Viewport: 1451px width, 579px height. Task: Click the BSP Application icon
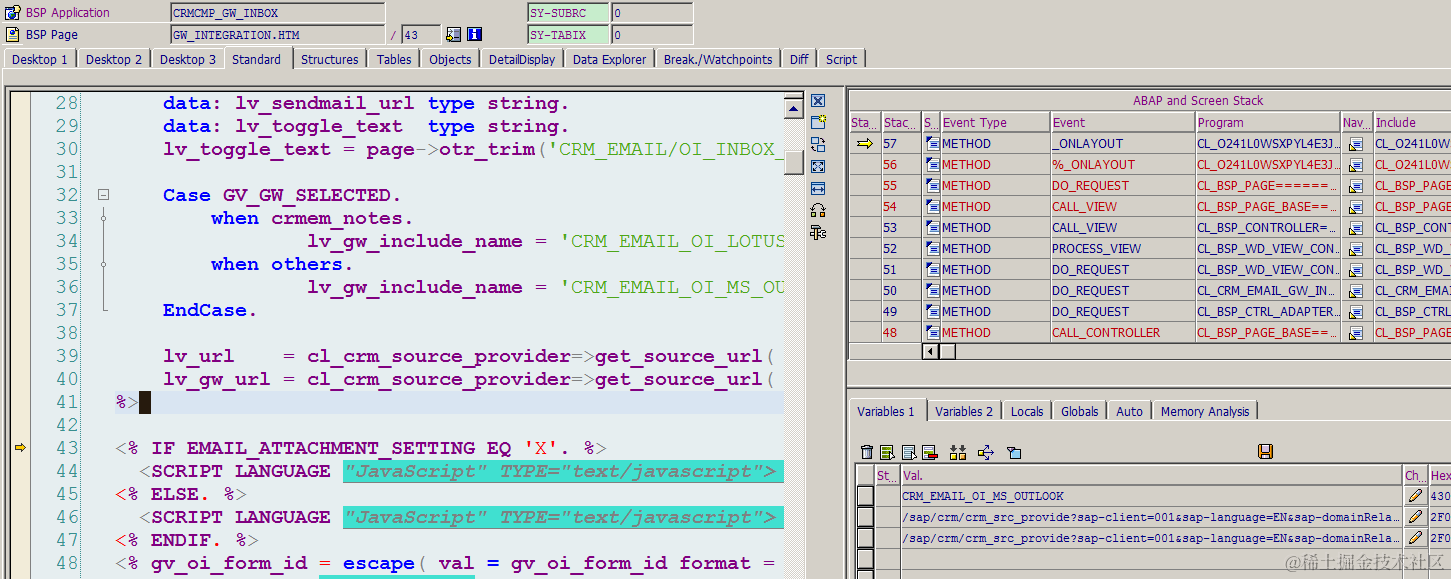(x=12, y=13)
